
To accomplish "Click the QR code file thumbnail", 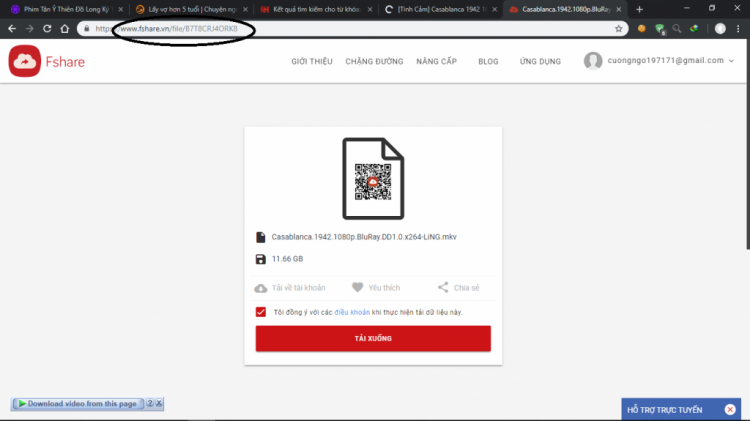I will (373, 178).
